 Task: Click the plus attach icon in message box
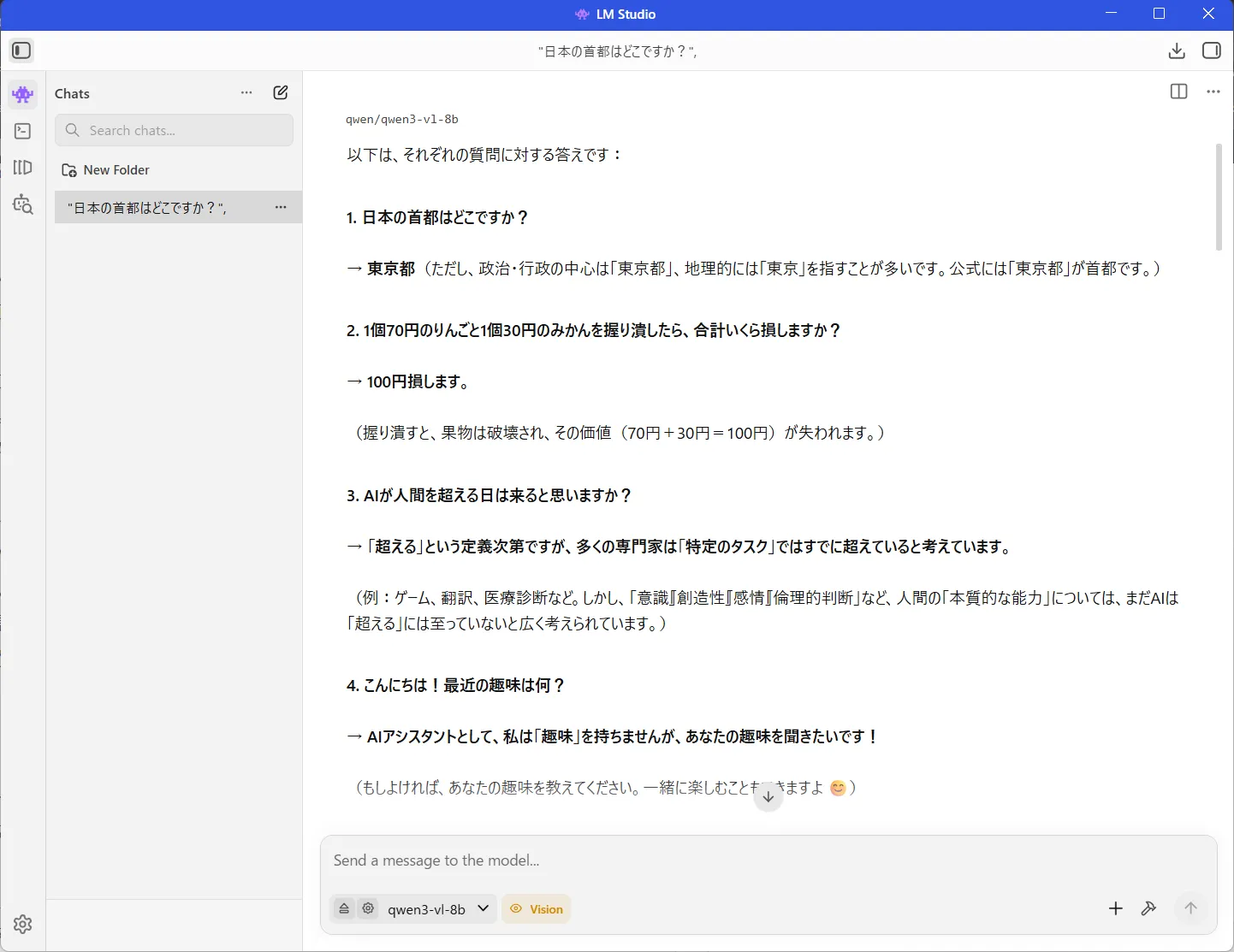coord(1115,908)
